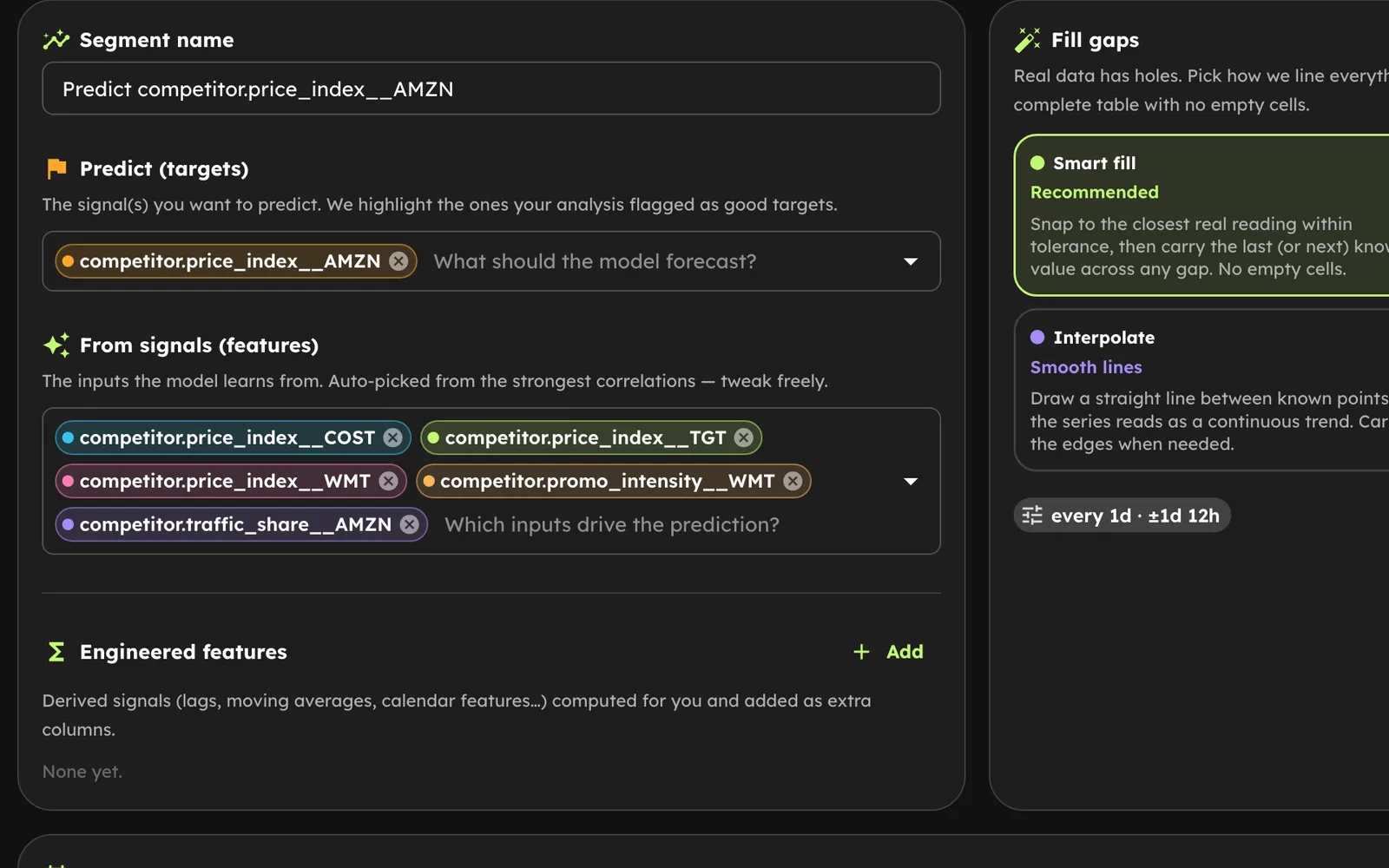Click 'What should the model forecast?' field

[595, 261]
